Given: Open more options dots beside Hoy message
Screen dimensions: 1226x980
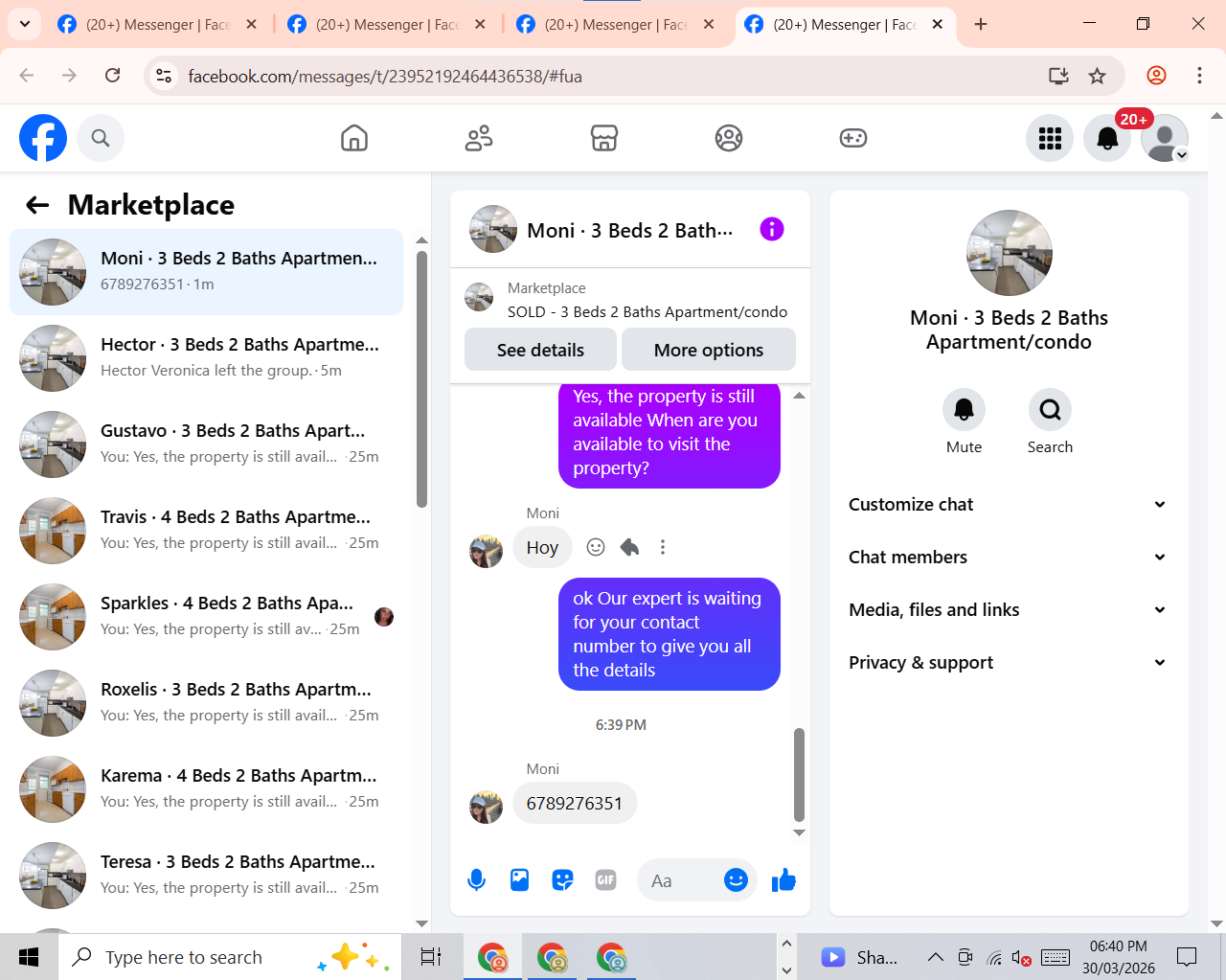Looking at the screenshot, I should pos(663,547).
